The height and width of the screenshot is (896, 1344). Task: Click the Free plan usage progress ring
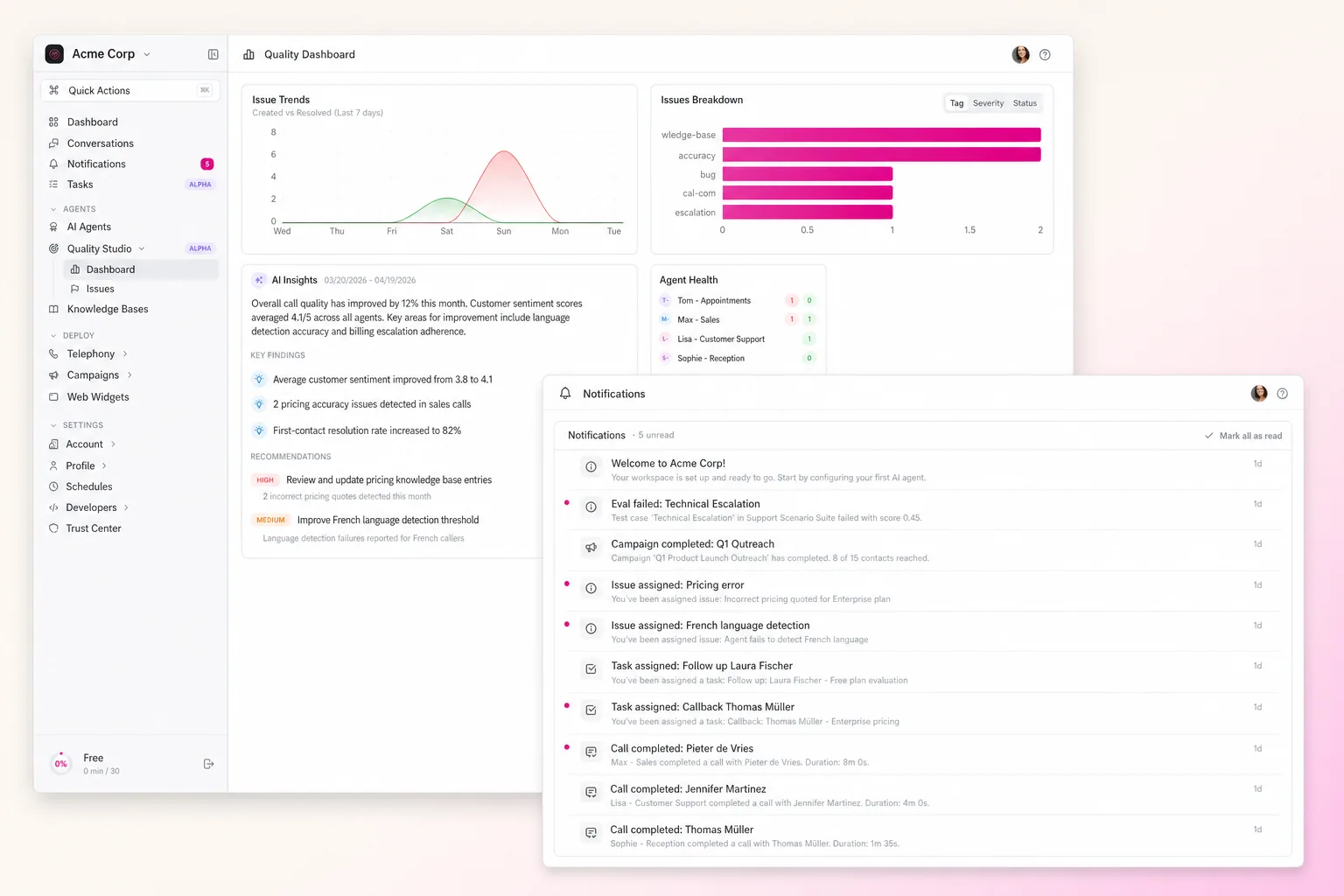tap(60, 763)
